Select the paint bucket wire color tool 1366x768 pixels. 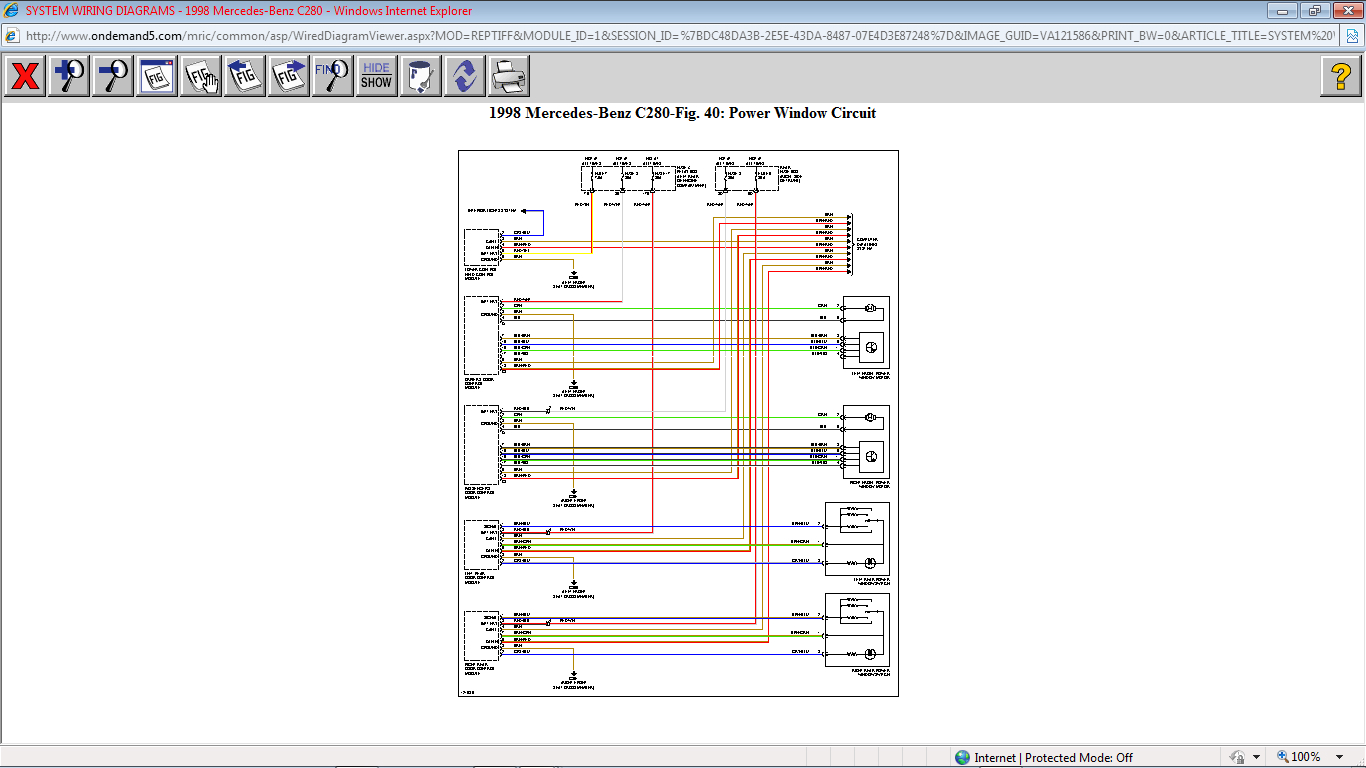click(421, 76)
